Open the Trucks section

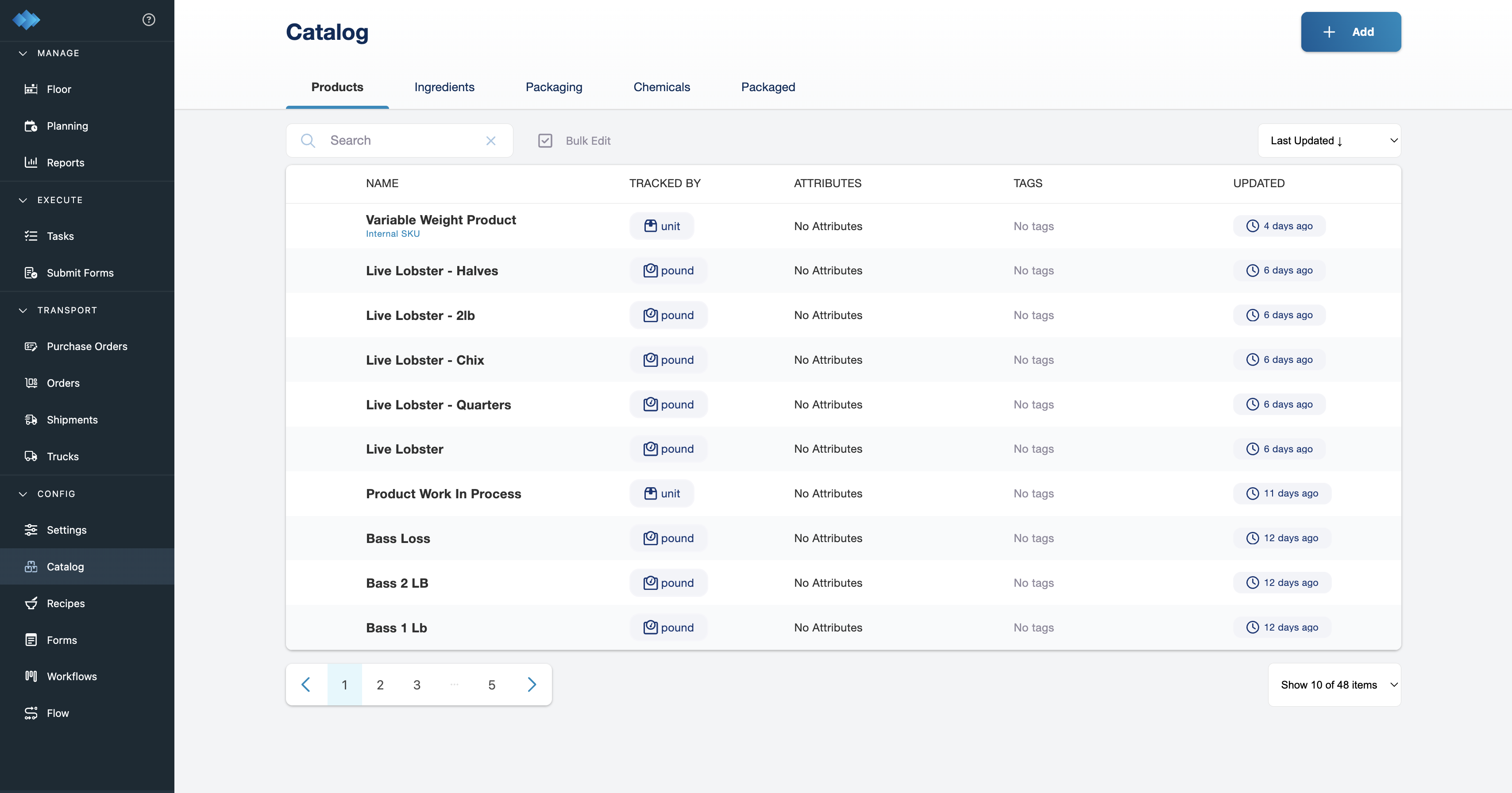[x=62, y=456]
